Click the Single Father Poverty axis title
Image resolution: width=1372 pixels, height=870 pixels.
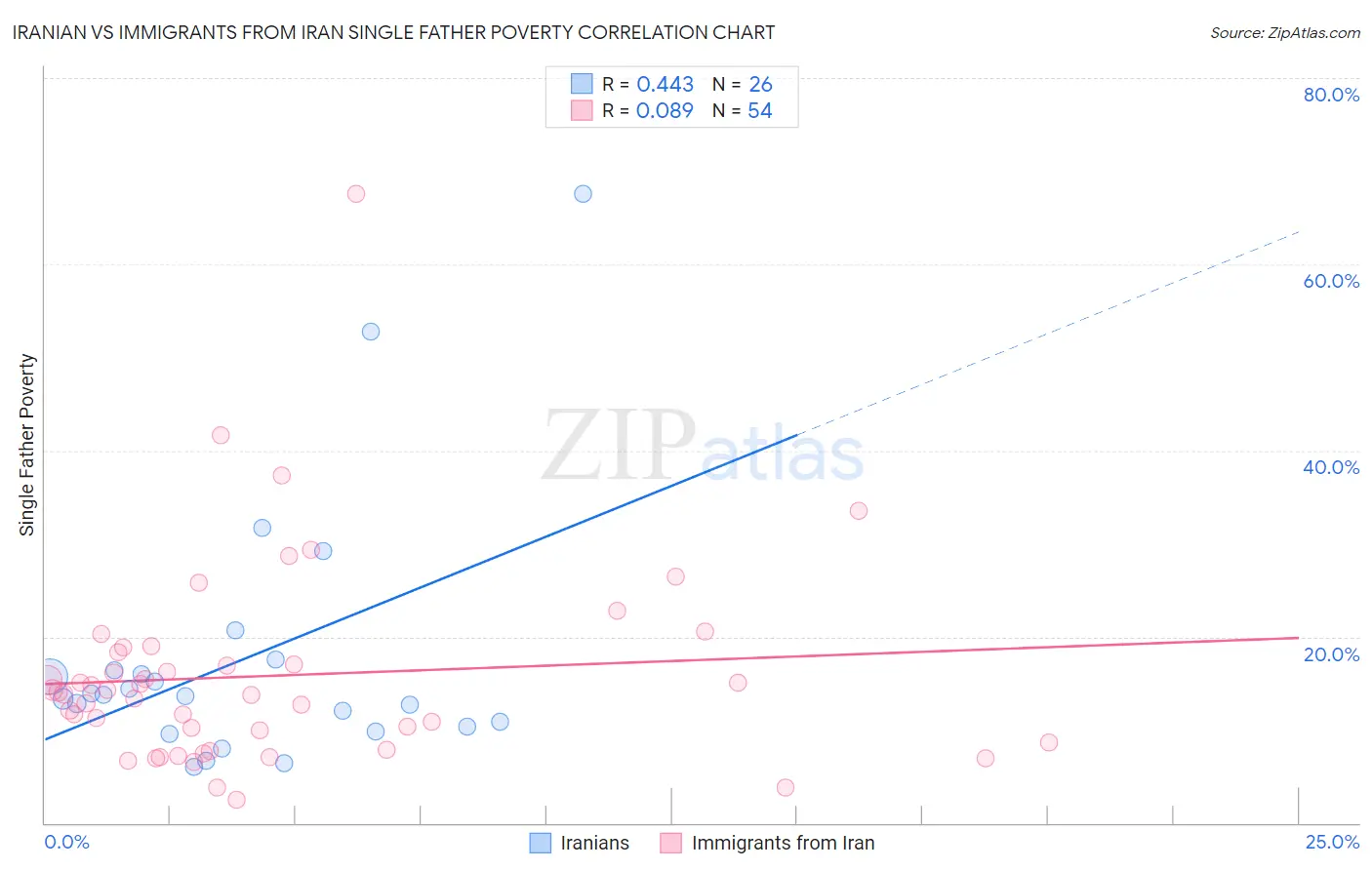(x=27, y=445)
